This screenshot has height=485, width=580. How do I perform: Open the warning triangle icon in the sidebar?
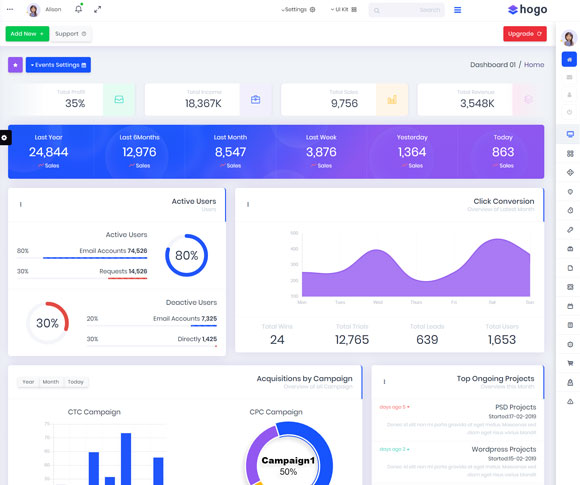tap(570, 401)
